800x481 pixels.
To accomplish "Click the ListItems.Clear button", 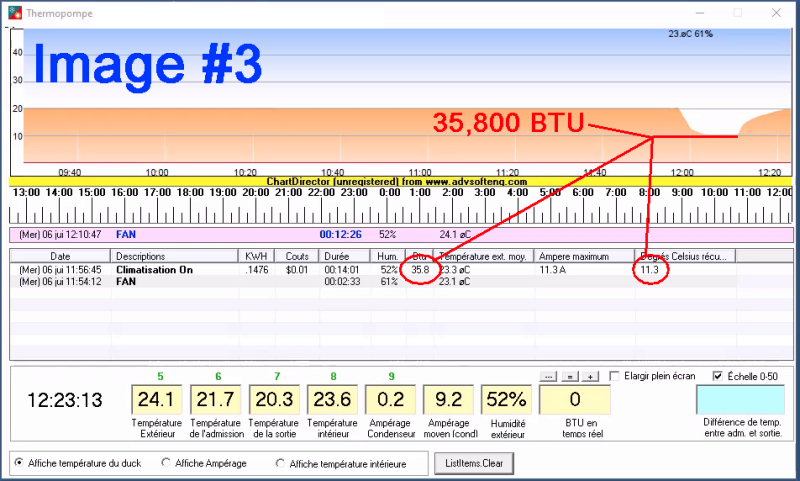I will coord(474,463).
